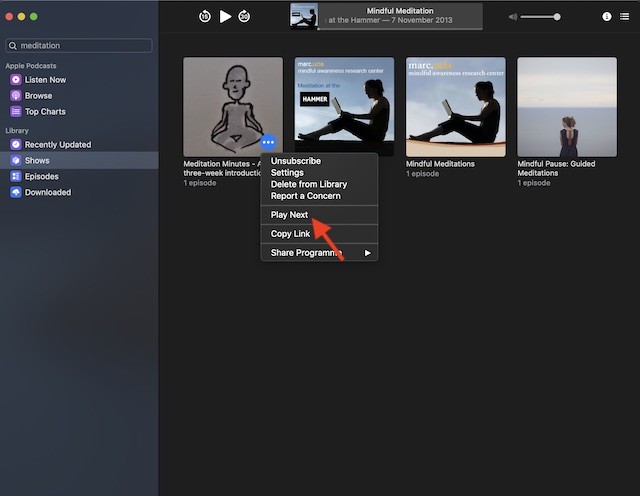Open Top Charts in sidebar
The width and height of the screenshot is (640, 496).
[x=79, y=111]
